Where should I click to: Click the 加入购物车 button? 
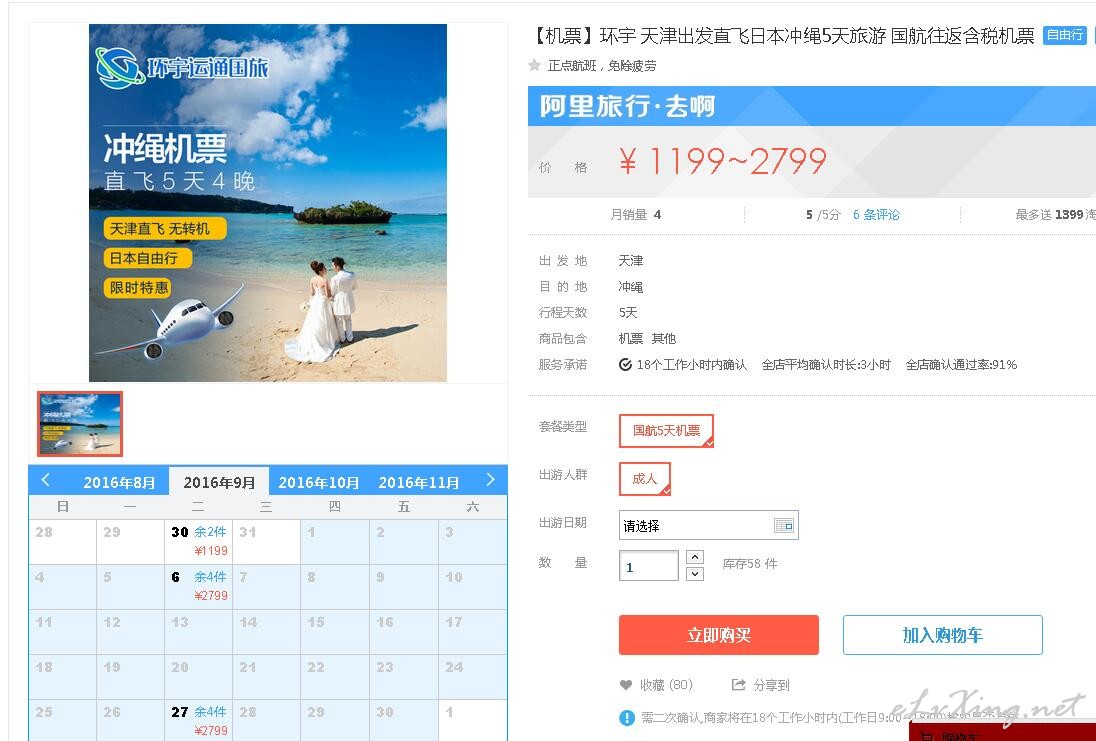[x=942, y=635]
